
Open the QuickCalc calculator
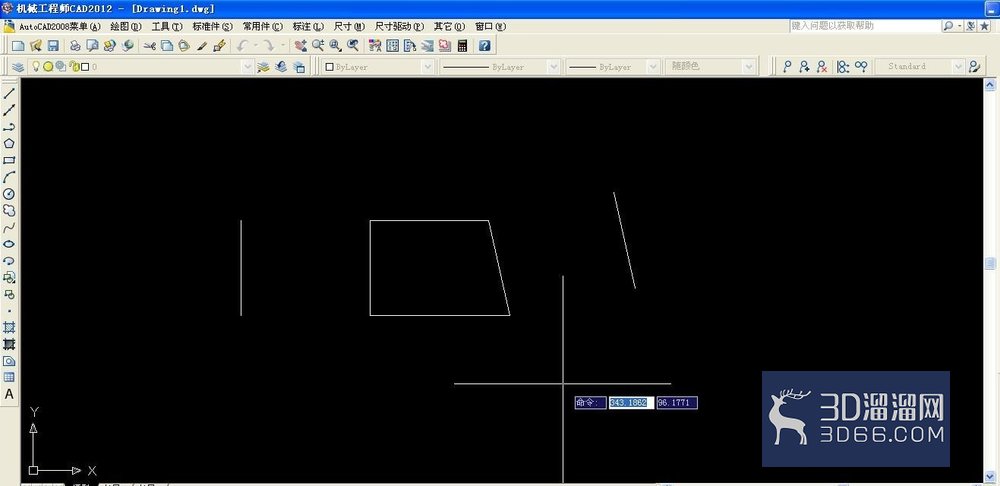point(462,45)
